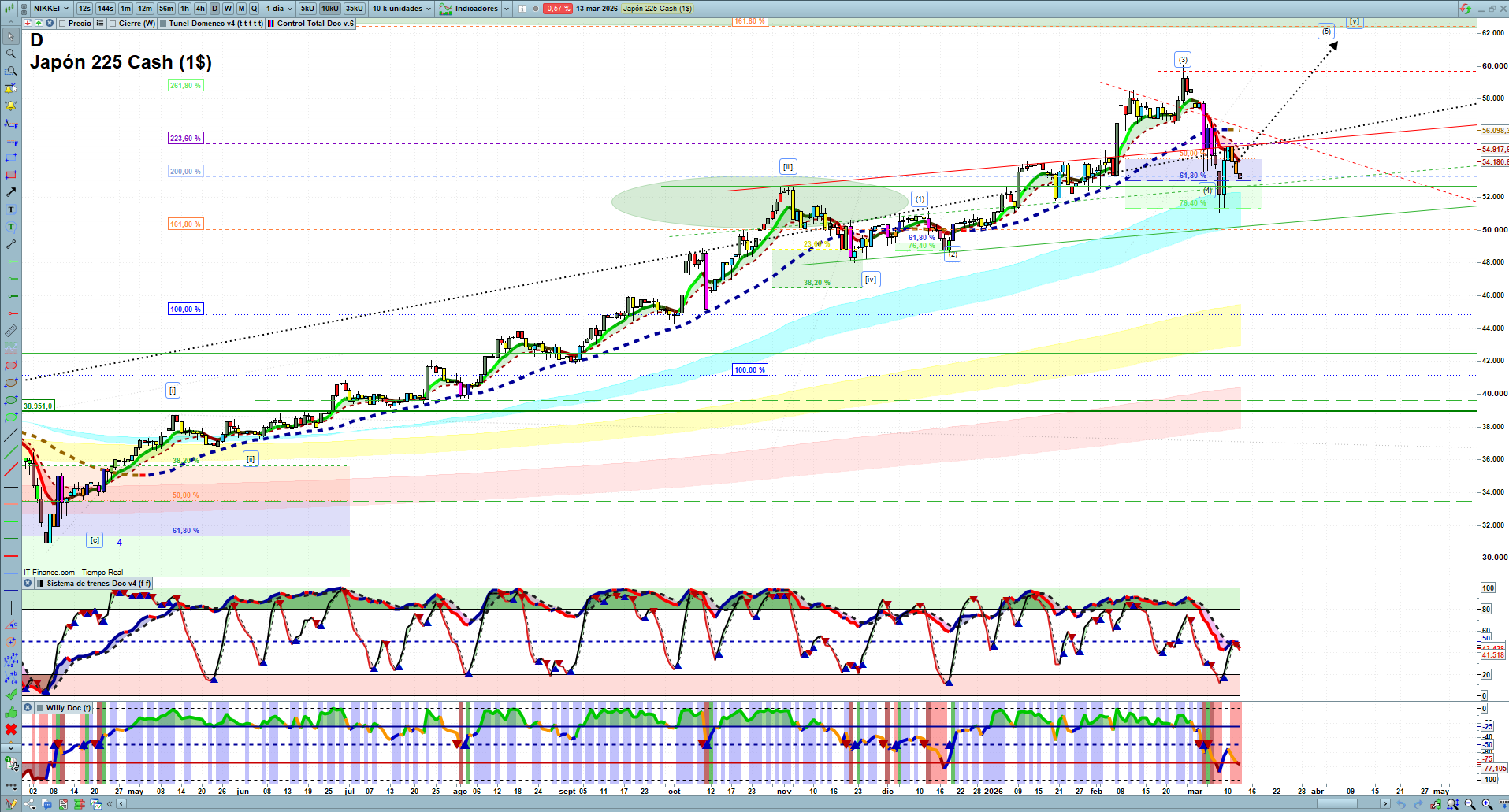Zoom in with bottom-right magnifier plus
The image size is (1509, 812).
pyautogui.click(x=1487, y=804)
